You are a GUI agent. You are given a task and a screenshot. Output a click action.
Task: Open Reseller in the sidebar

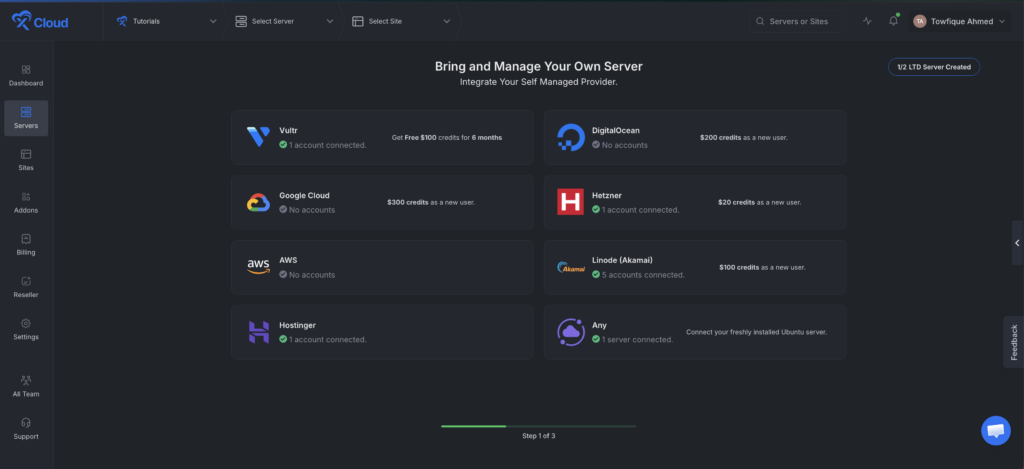pos(26,287)
